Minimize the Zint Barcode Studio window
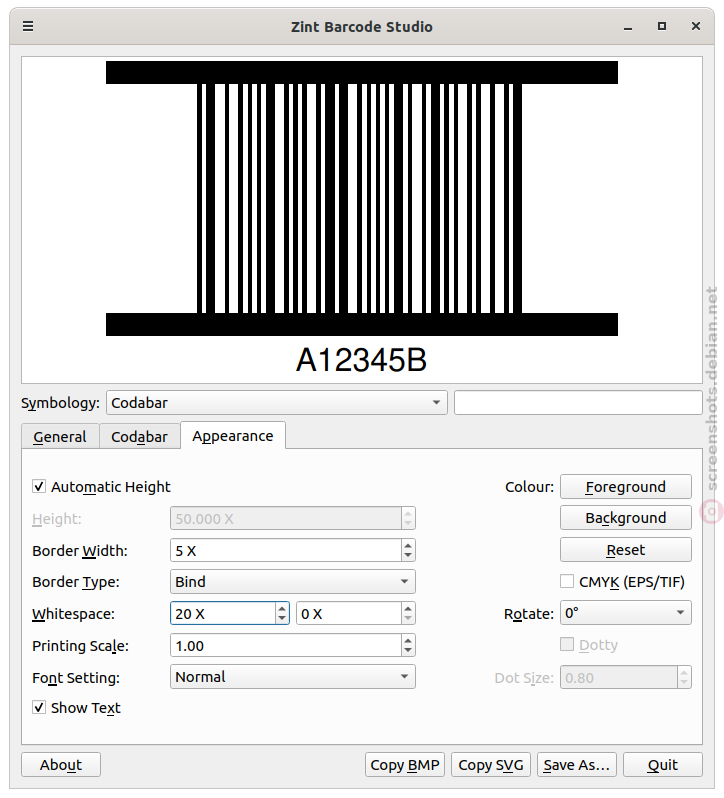724x798 pixels. click(628, 26)
